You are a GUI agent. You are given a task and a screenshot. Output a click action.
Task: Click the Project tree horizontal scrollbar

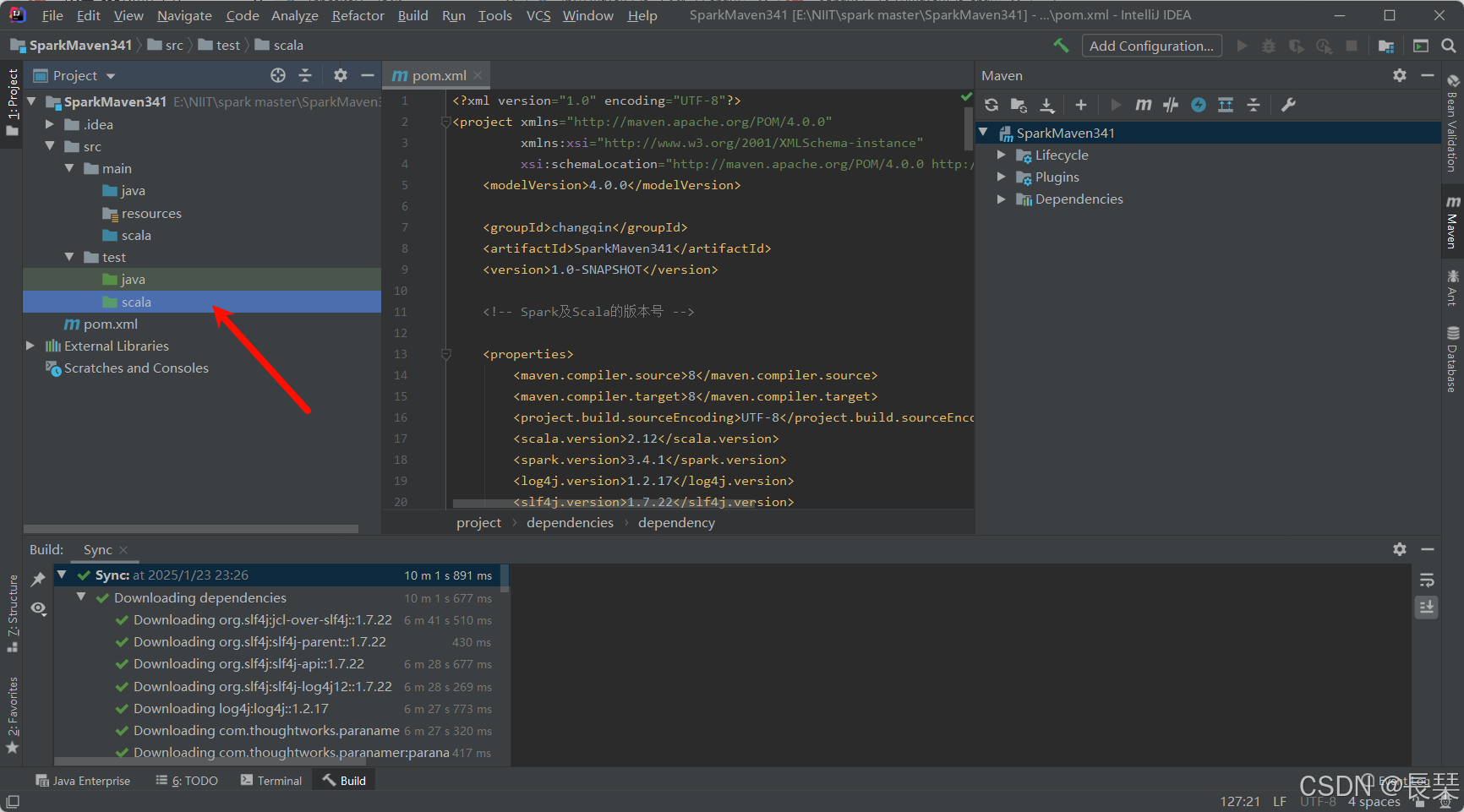[x=191, y=529]
